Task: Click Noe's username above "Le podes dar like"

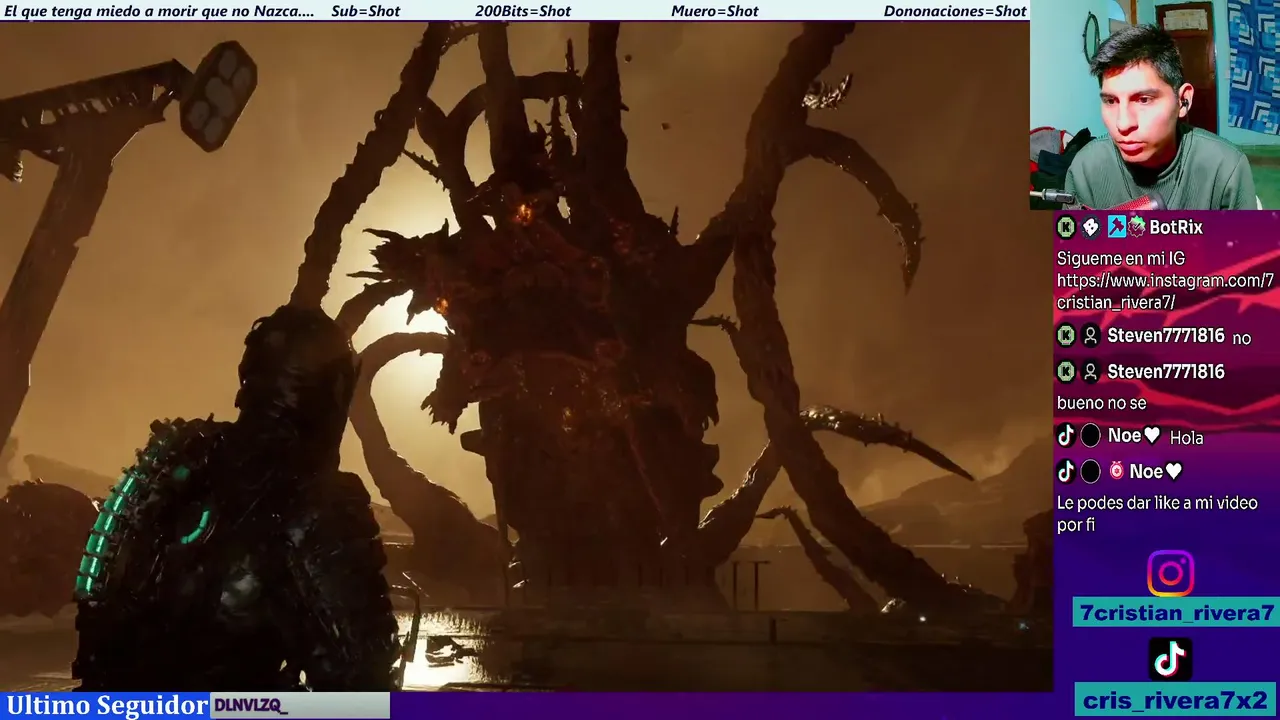Action: pos(1156,471)
